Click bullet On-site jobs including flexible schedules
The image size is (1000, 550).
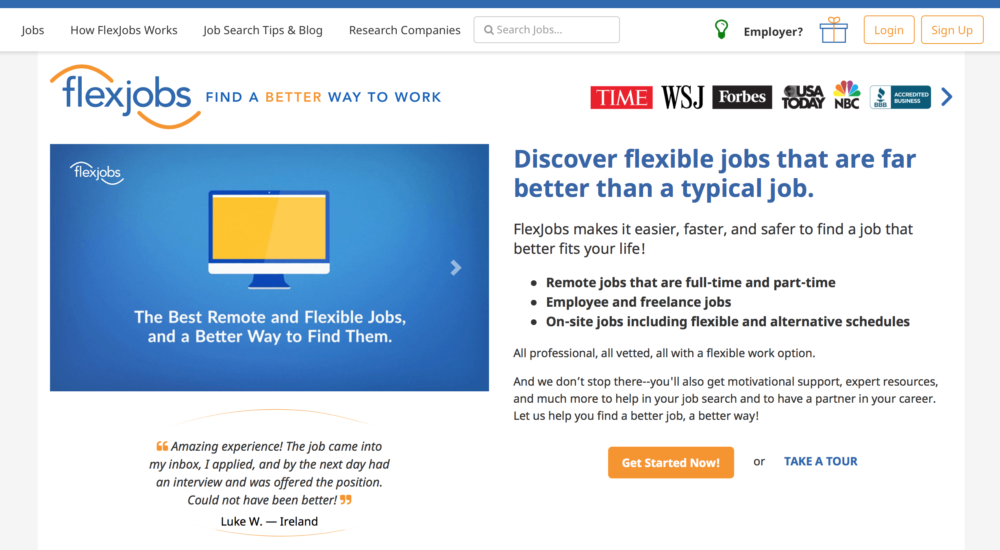pyautogui.click(x=728, y=322)
